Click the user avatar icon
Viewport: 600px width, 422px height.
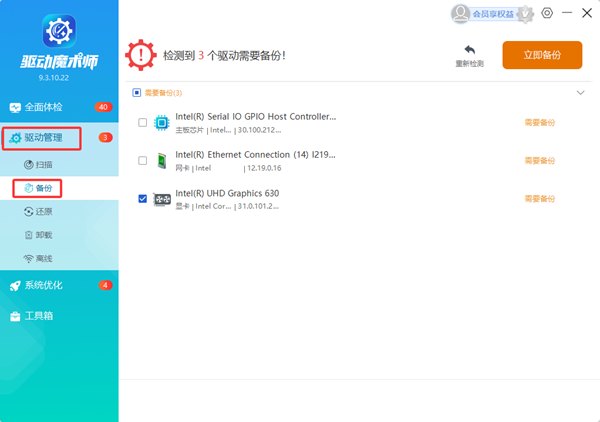(x=460, y=14)
